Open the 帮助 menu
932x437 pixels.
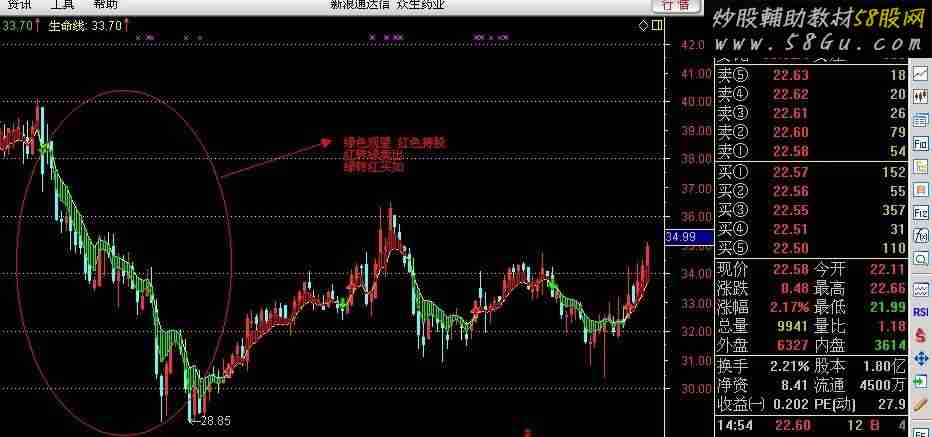tap(106, 5)
